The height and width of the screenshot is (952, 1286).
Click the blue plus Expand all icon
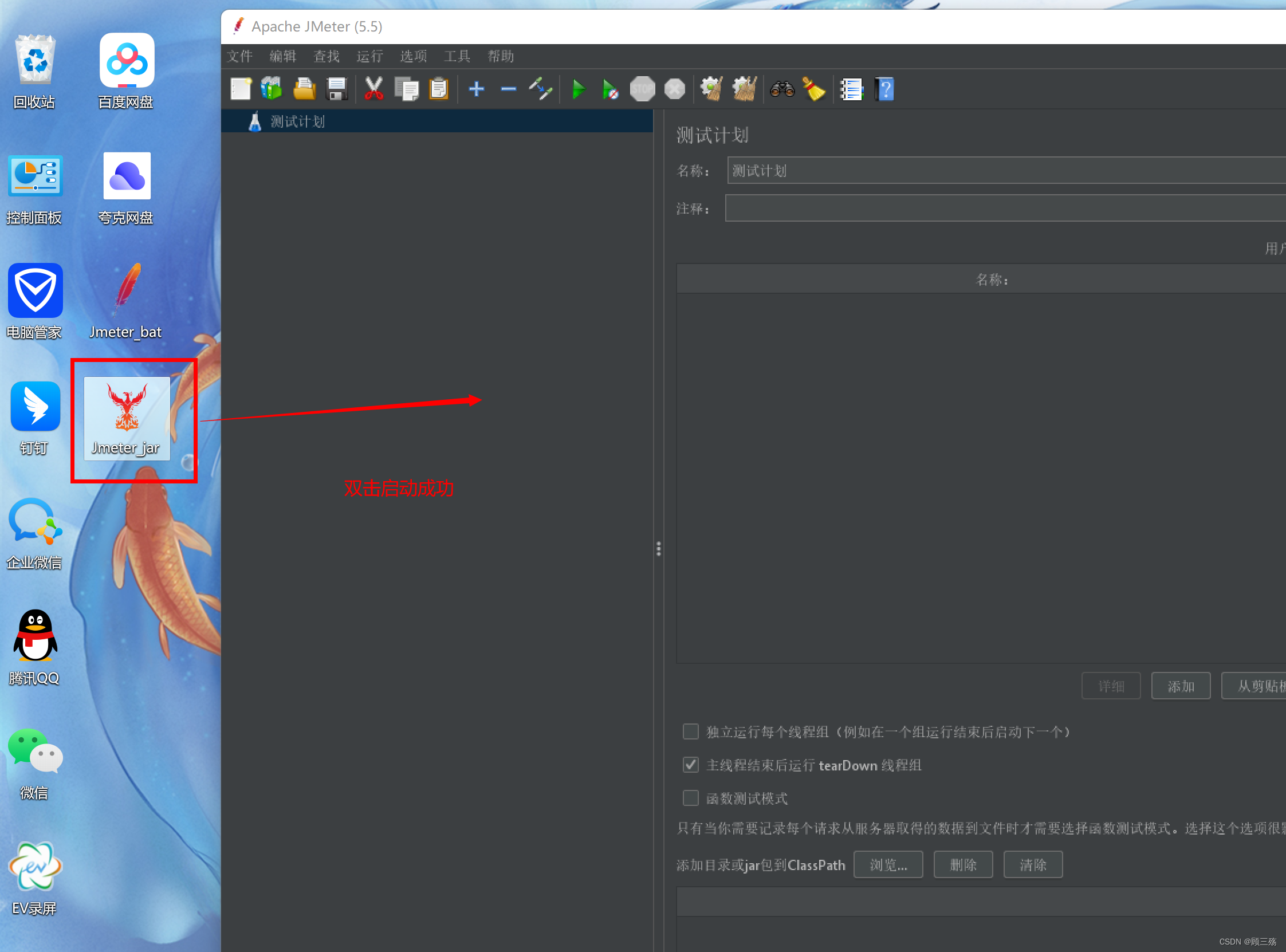click(476, 89)
